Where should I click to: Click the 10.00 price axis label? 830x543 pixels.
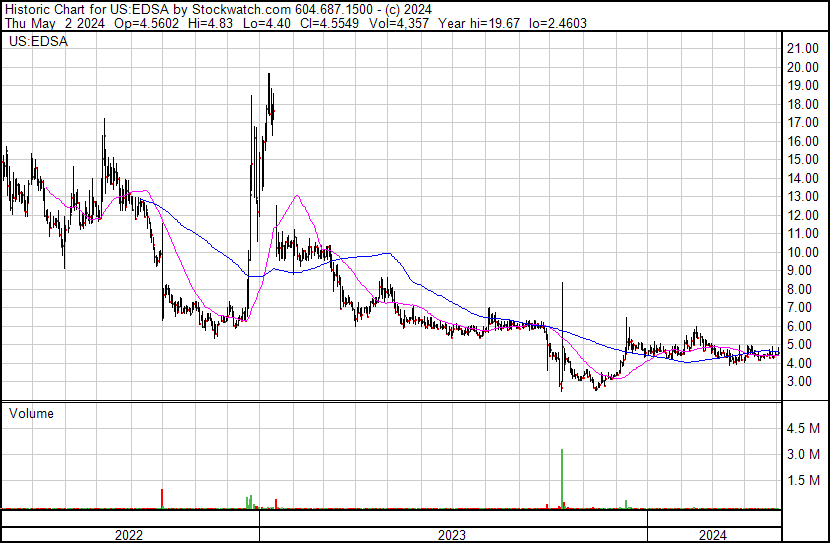click(x=804, y=252)
